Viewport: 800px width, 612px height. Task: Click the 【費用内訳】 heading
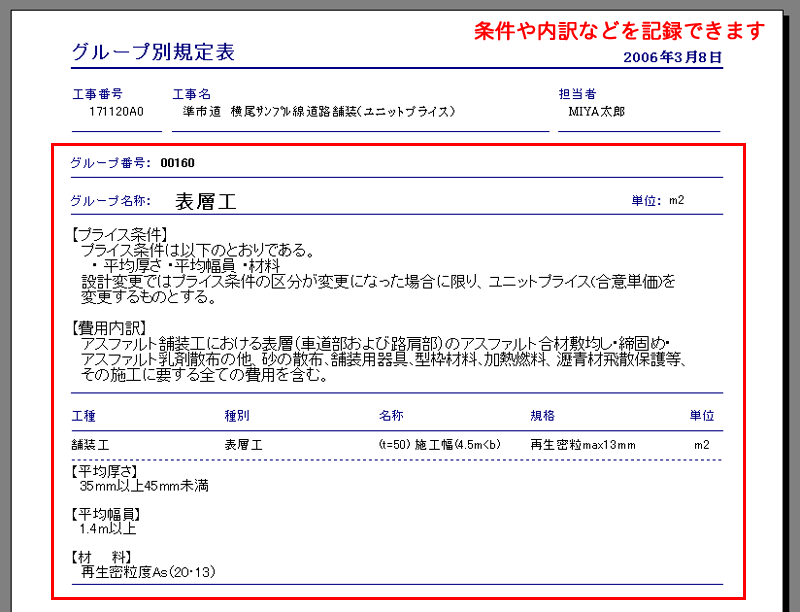(x=109, y=328)
